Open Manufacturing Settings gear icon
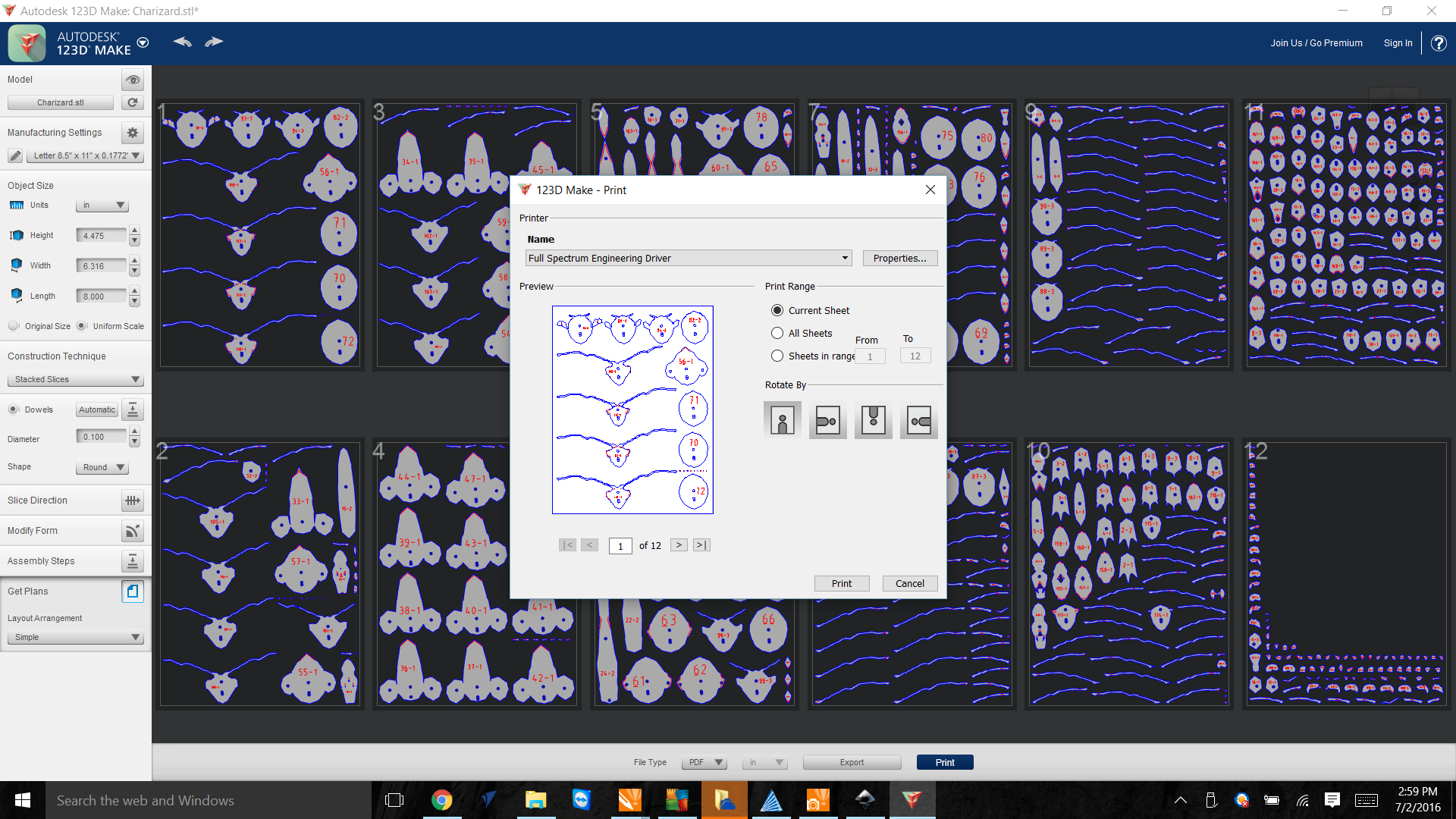The height and width of the screenshot is (819, 1456). coord(133,133)
